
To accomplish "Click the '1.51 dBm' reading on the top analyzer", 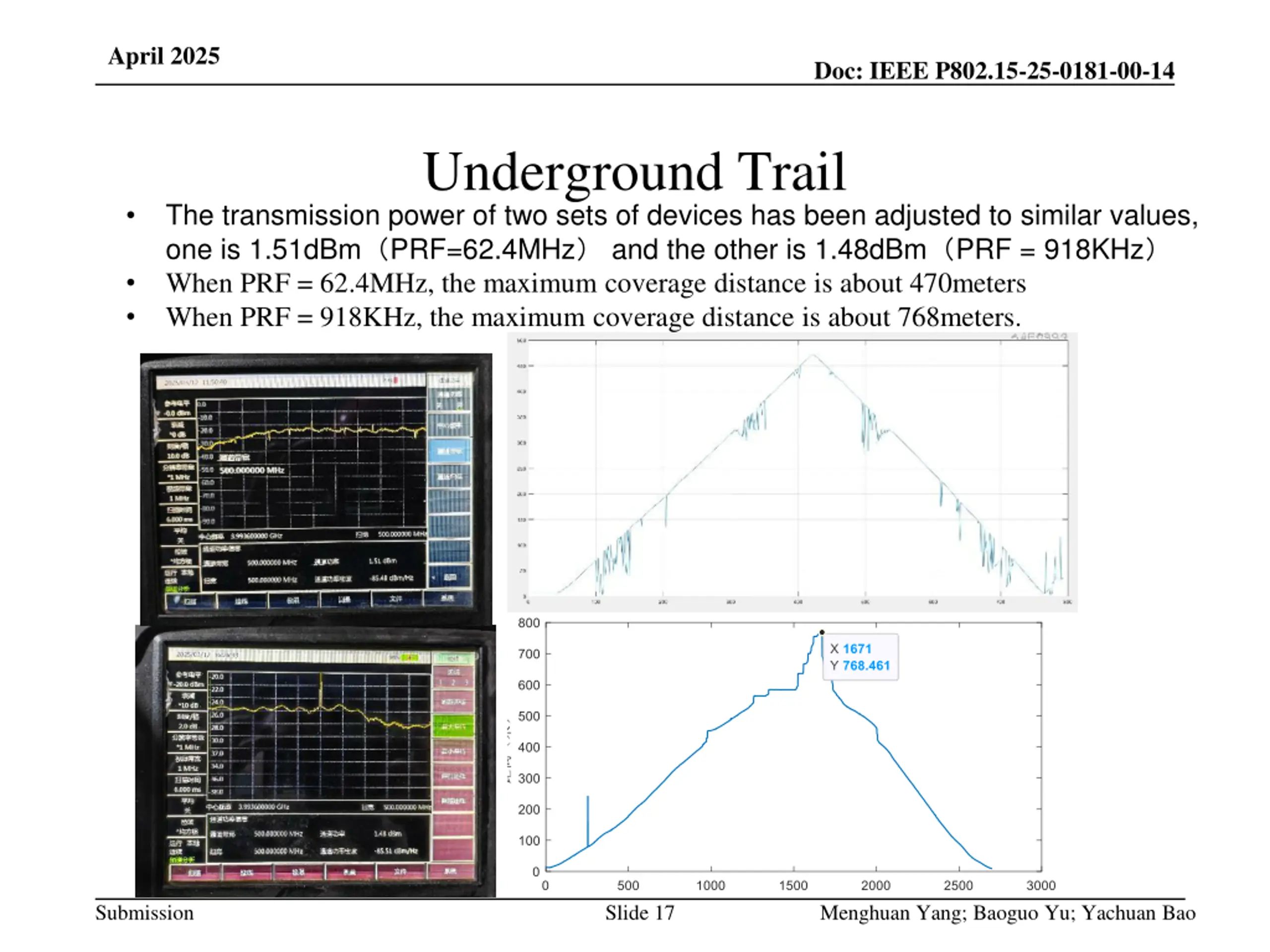I will tap(382, 561).
